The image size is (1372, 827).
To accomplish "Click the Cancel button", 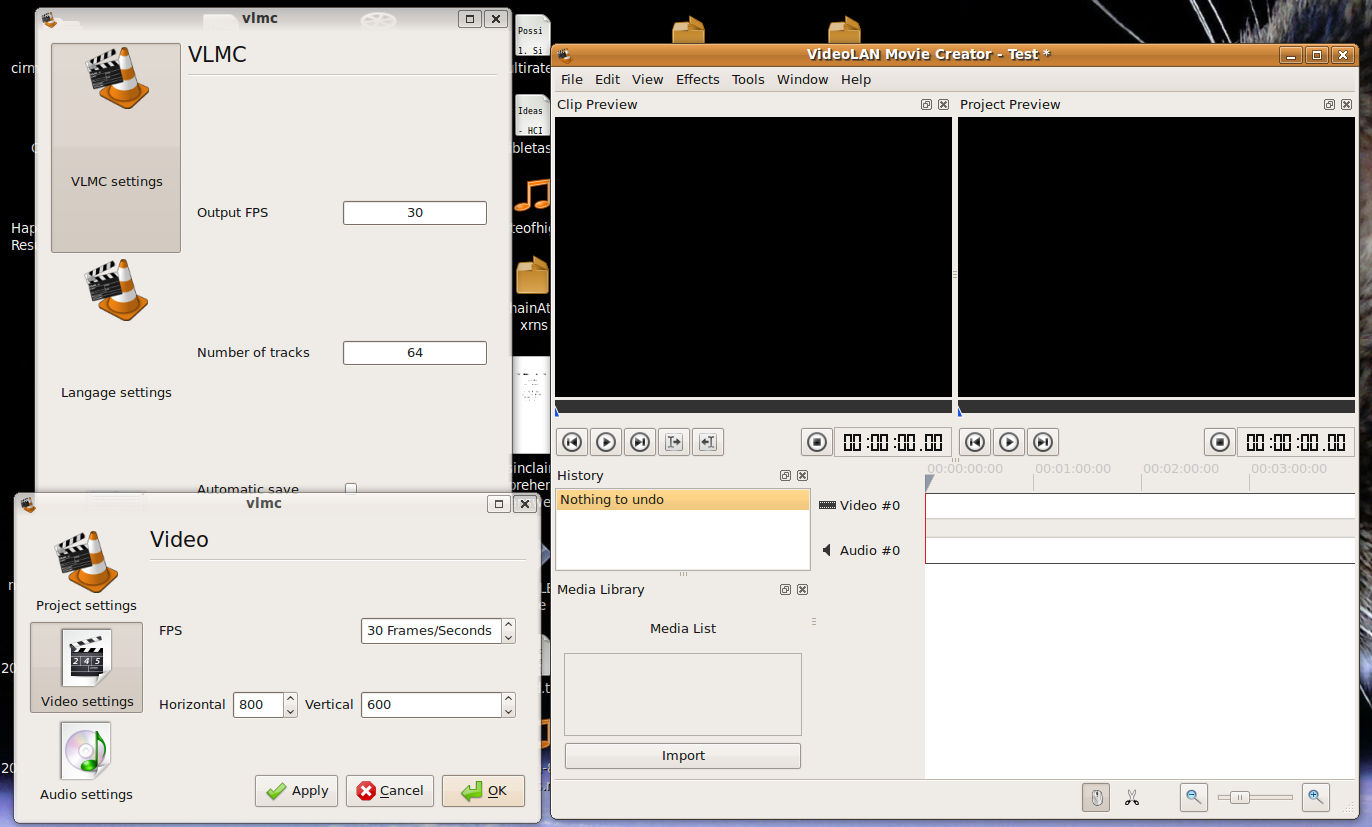I will (x=390, y=791).
